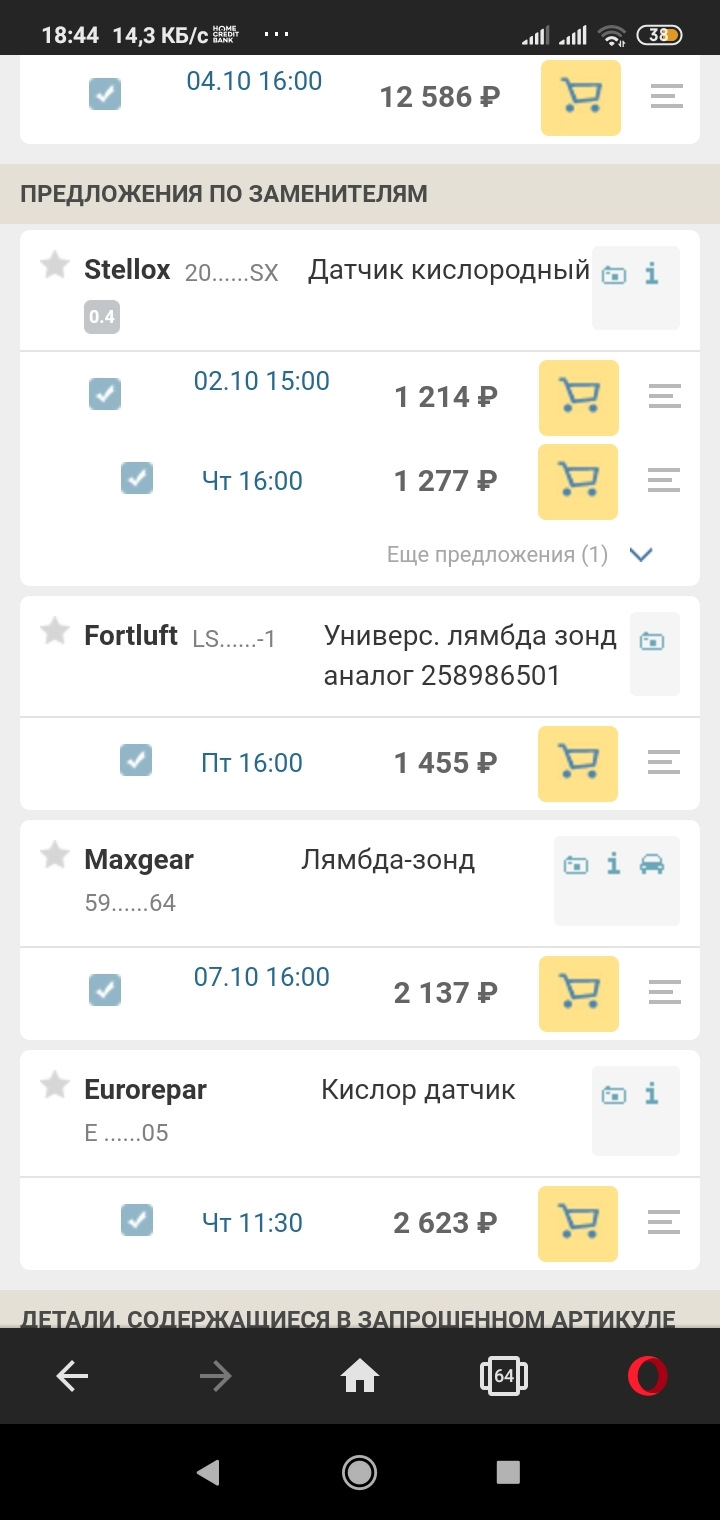Toggle checkbox for Пт 16:00 Fortluft offer
This screenshot has width=720, height=1520.
[136, 761]
